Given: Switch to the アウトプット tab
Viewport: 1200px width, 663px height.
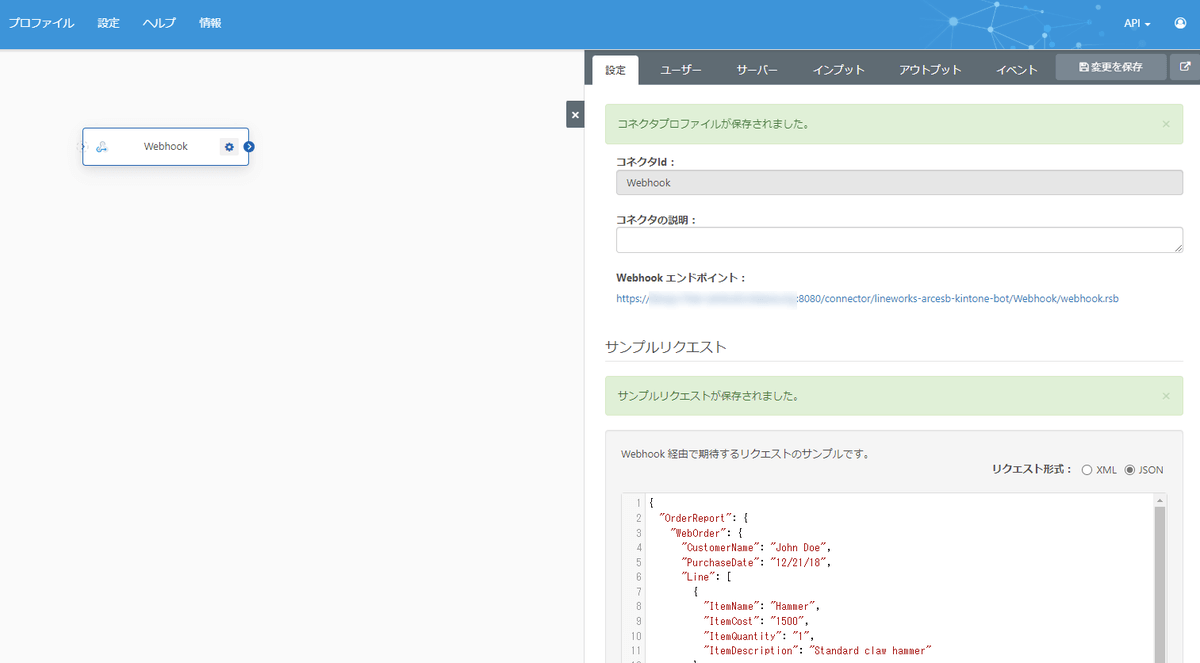Looking at the screenshot, I should click(x=930, y=70).
